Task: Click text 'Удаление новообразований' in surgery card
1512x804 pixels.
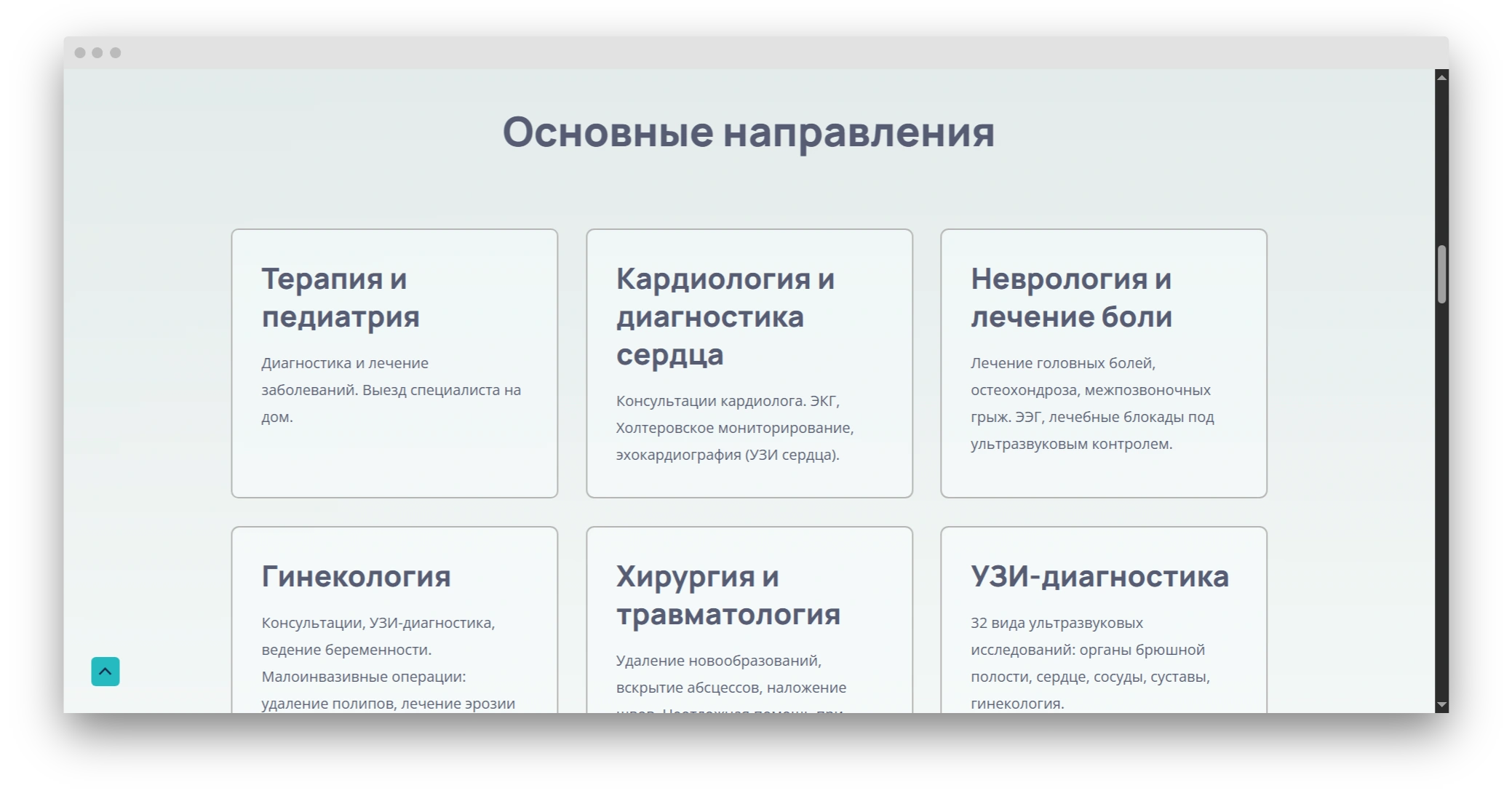Action: pyautogui.click(x=718, y=661)
